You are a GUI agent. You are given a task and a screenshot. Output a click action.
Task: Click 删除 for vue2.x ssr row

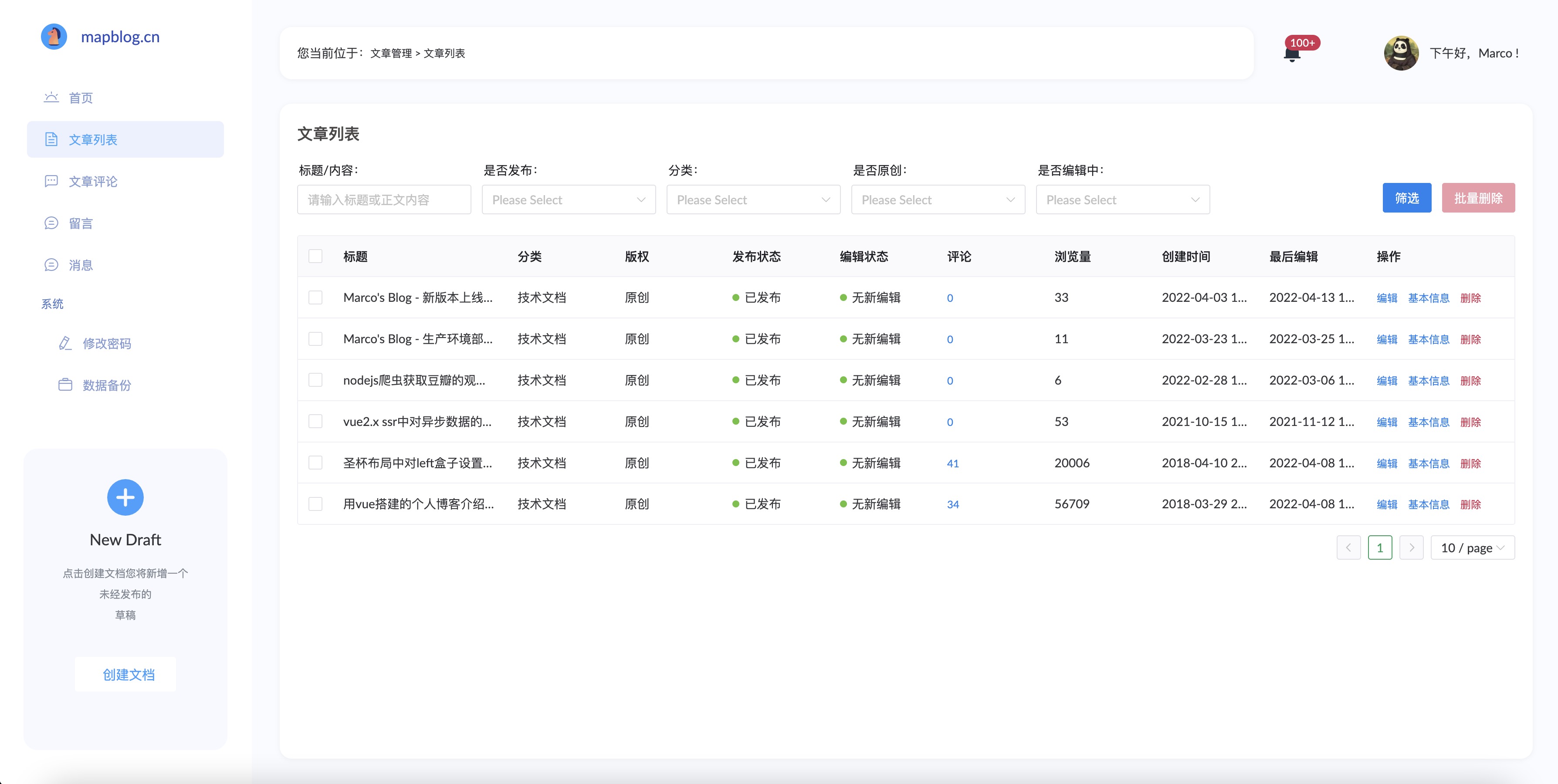pos(1470,422)
